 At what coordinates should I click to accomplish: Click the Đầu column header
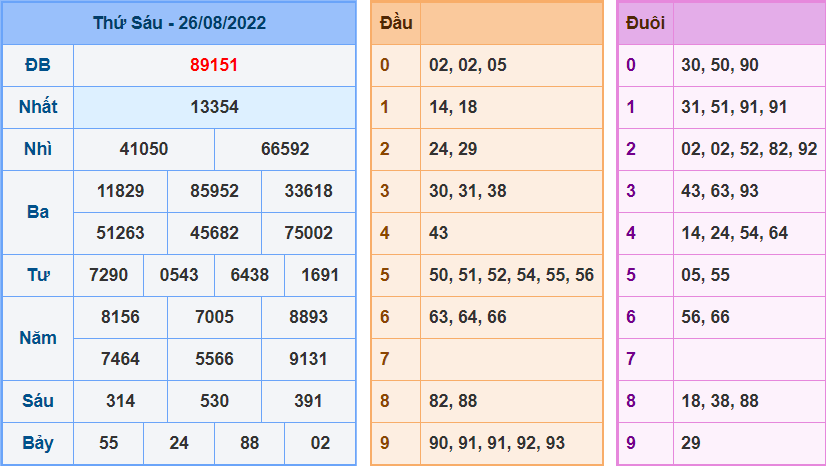point(396,23)
